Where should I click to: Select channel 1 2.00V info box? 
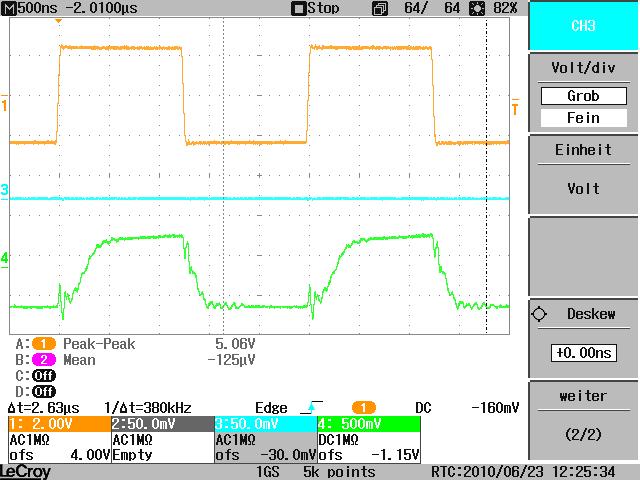coord(60,440)
